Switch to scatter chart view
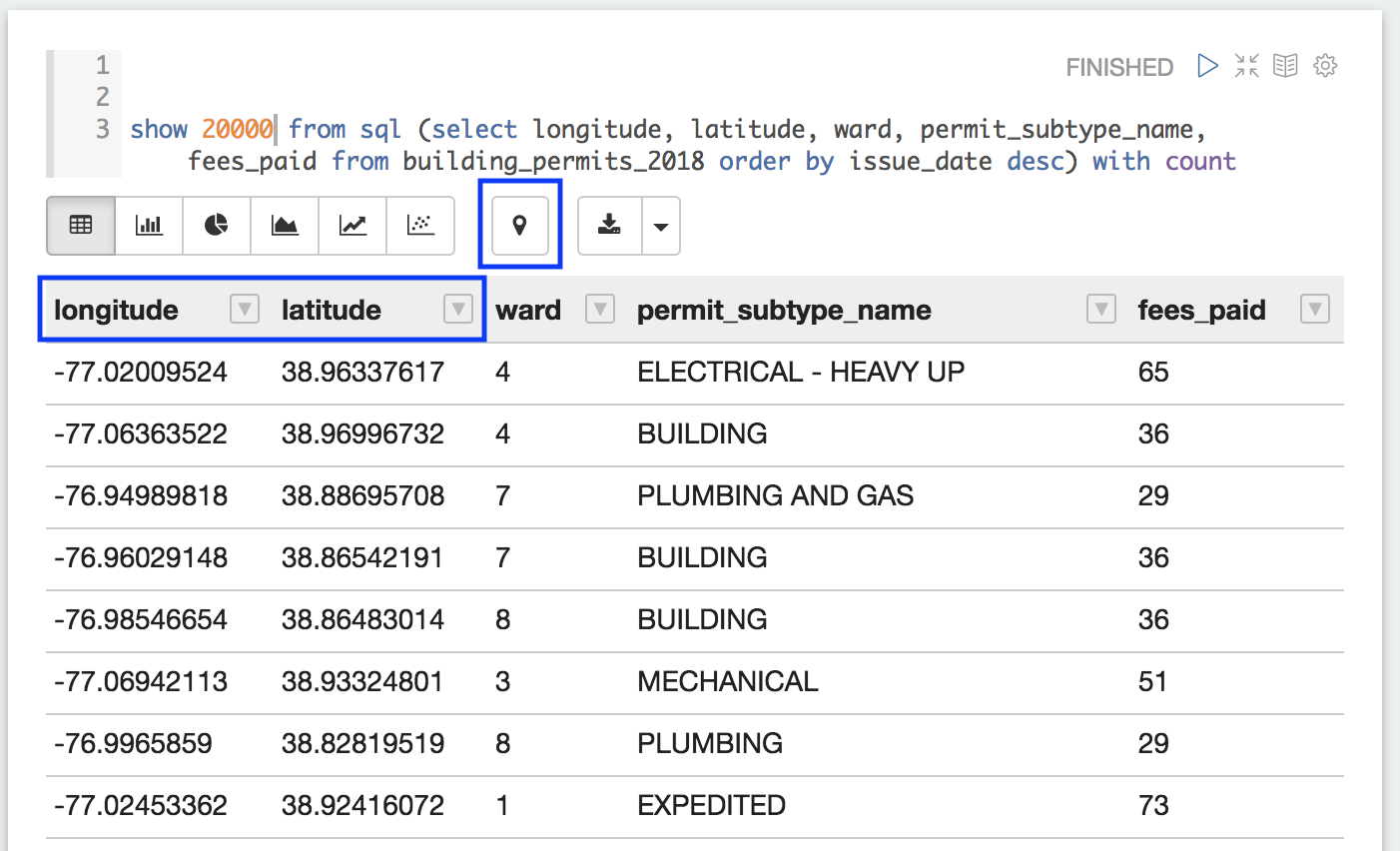 point(420,225)
